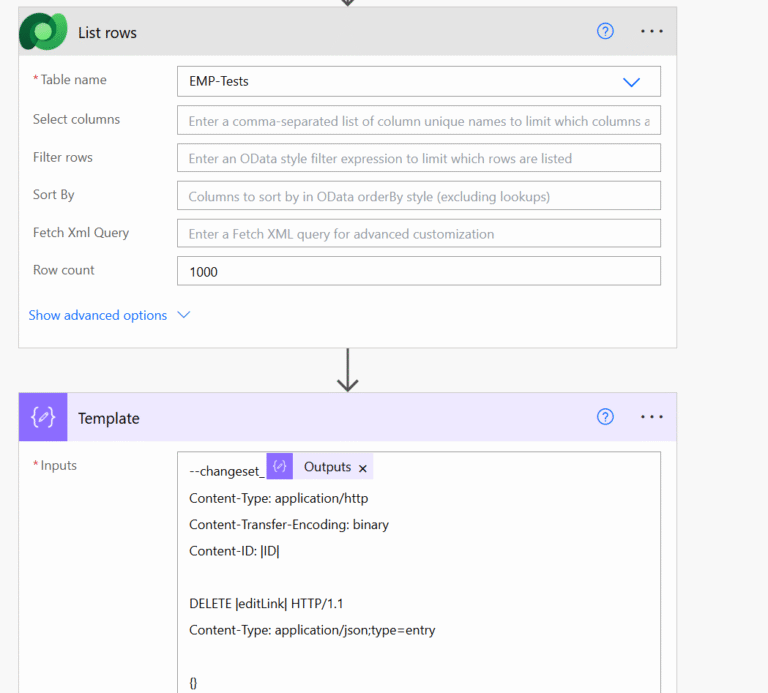Screen dimensions: 768x693
Task: Click the Show advanced options link
Action: click(97, 315)
